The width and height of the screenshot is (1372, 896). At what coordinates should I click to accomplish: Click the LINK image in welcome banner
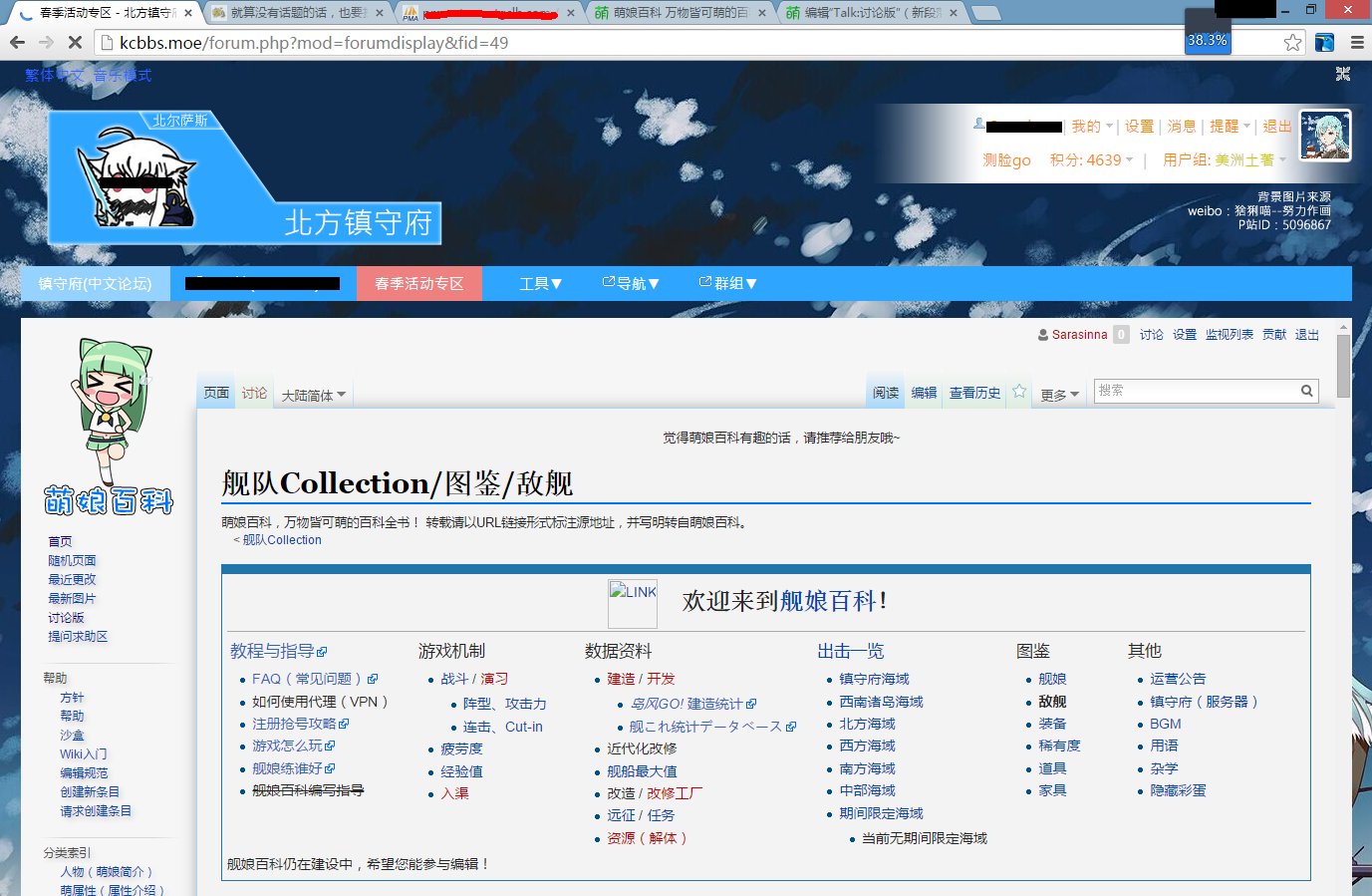[633, 604]
